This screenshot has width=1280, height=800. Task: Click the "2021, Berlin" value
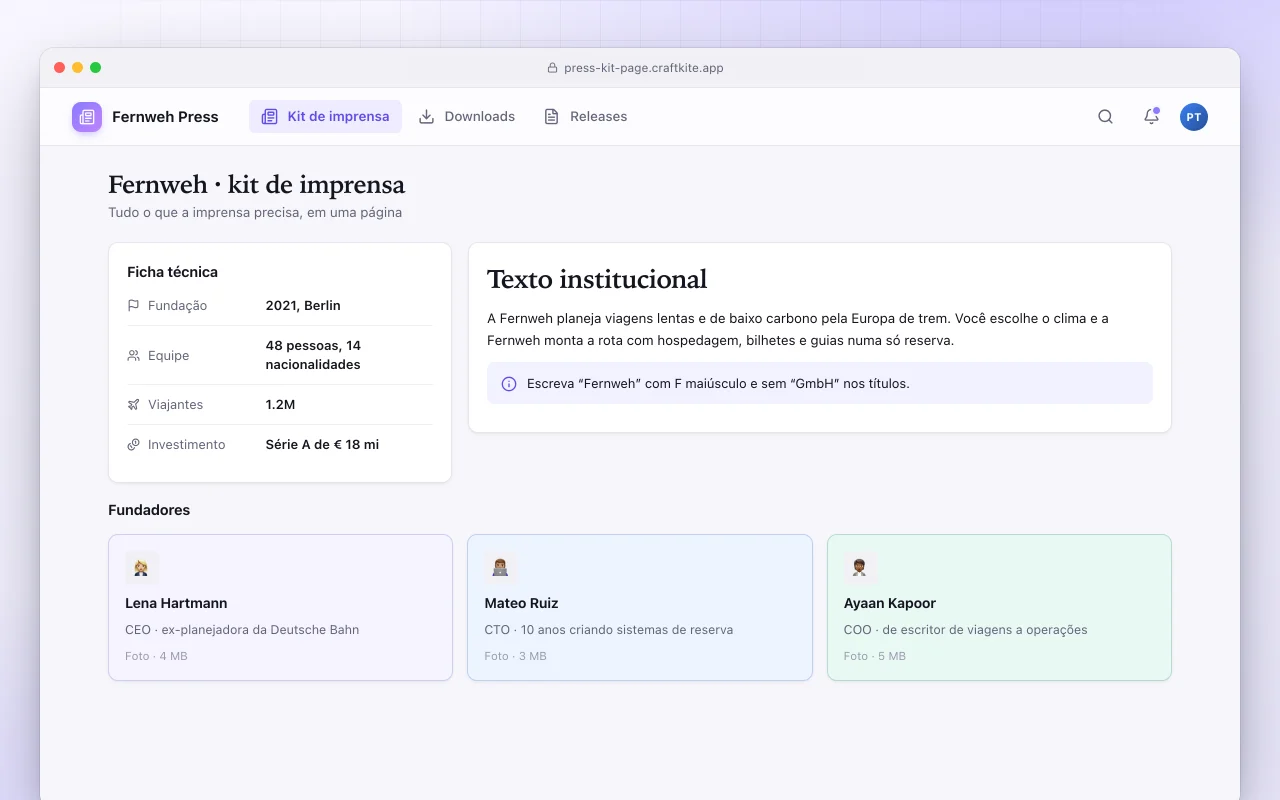[x=303, y=306]
